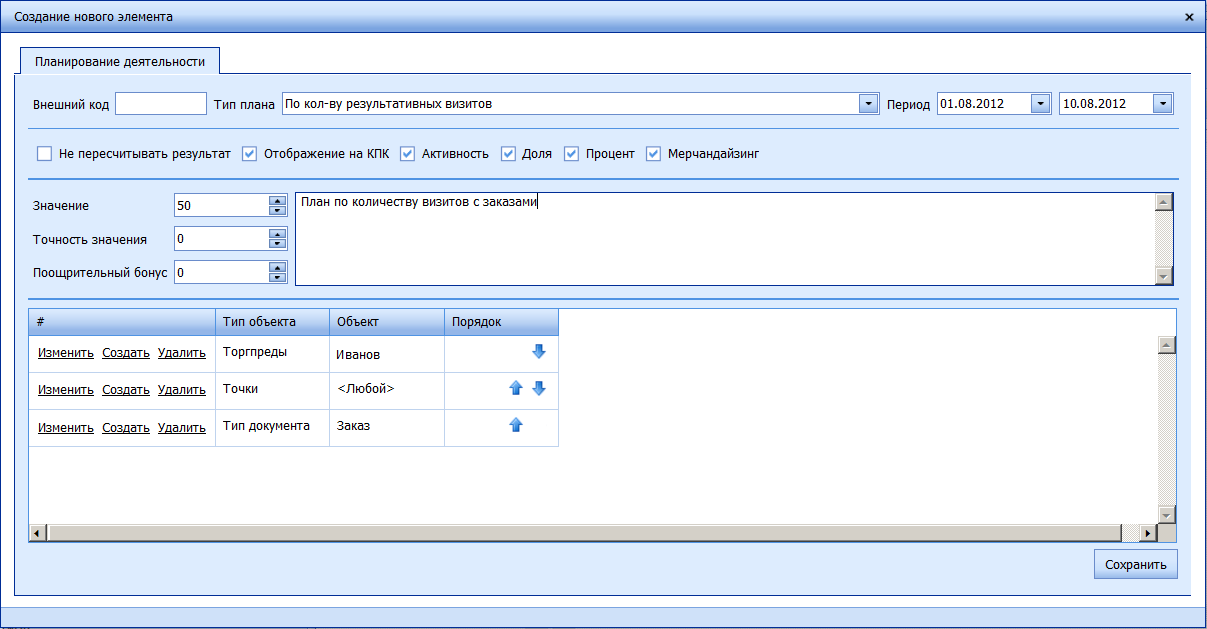This screenshot has height=629, width=1207.
Task: Close the Создание нового элемента dialog
Action: (x=1189, y=17)
